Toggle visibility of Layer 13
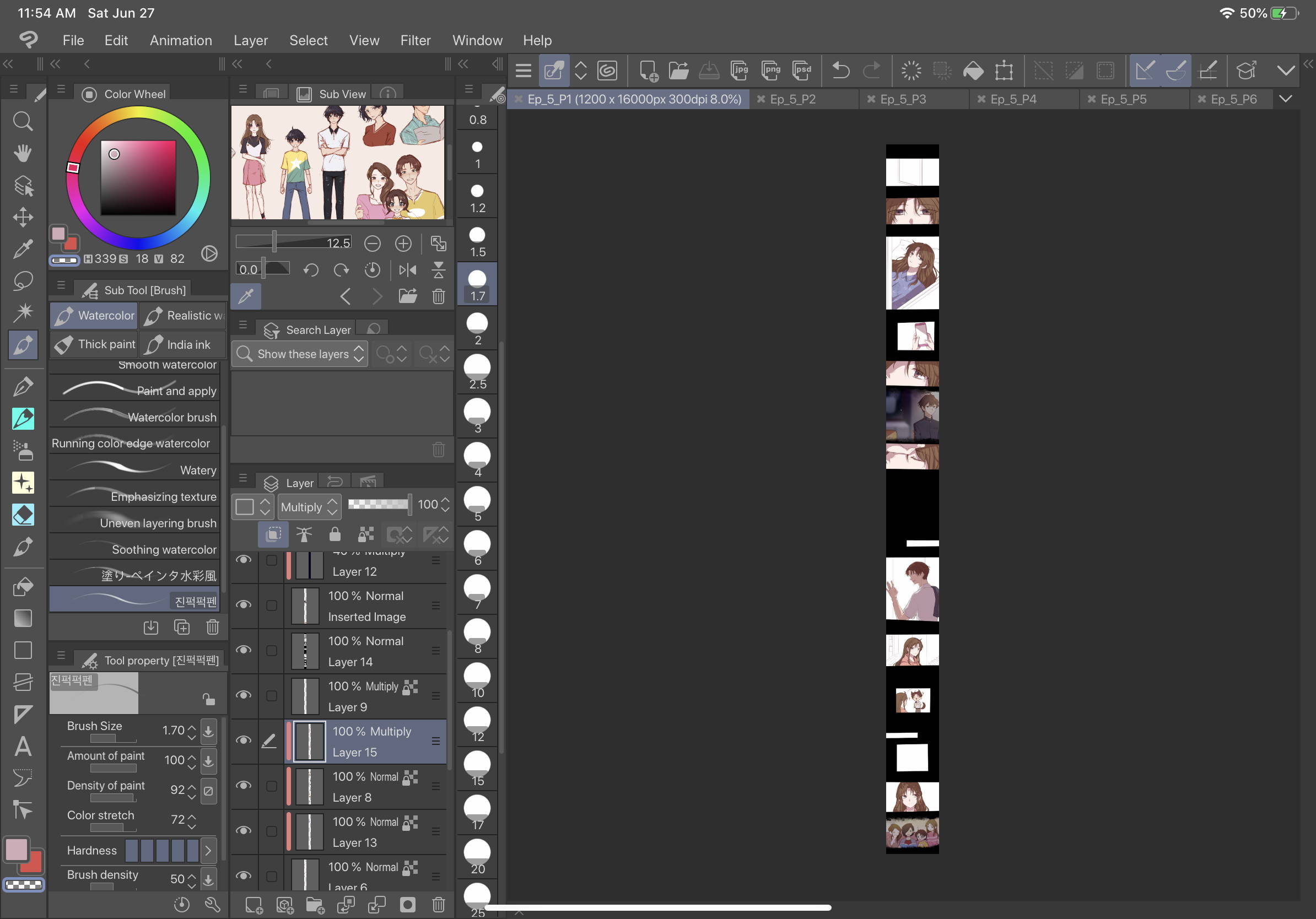 (244, 831)
